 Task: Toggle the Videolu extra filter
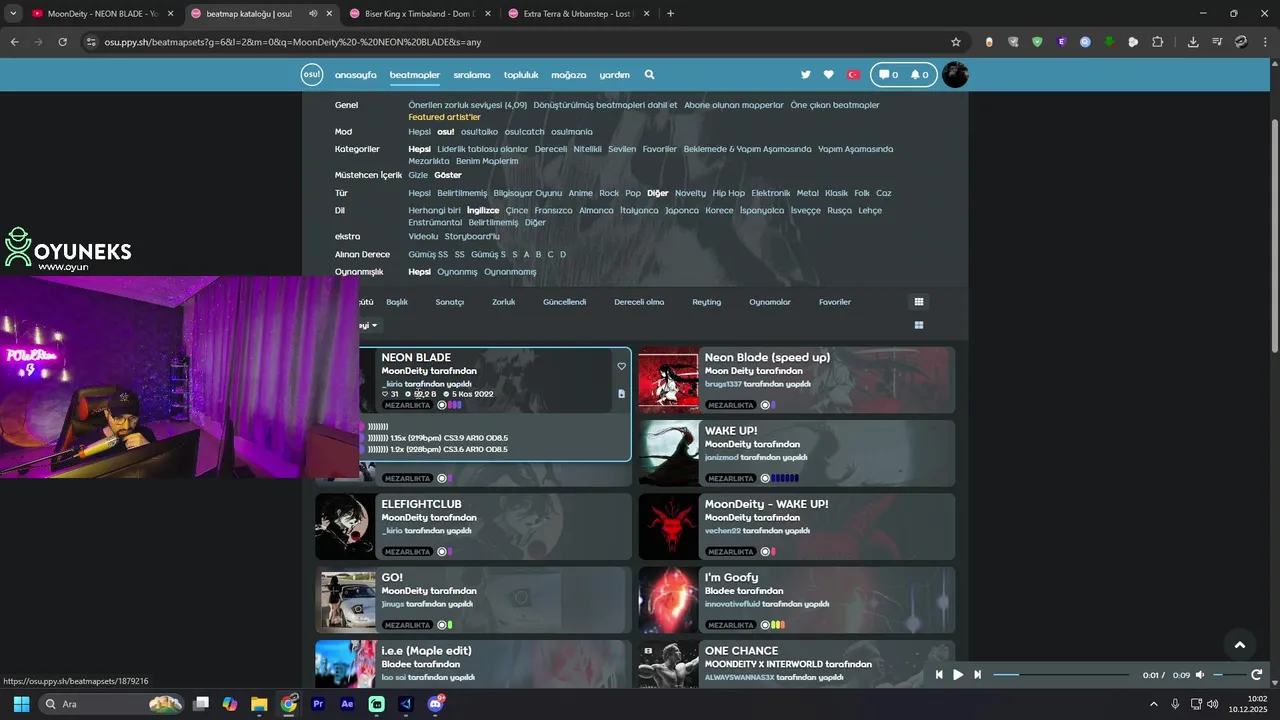click(x=423, y=237)
